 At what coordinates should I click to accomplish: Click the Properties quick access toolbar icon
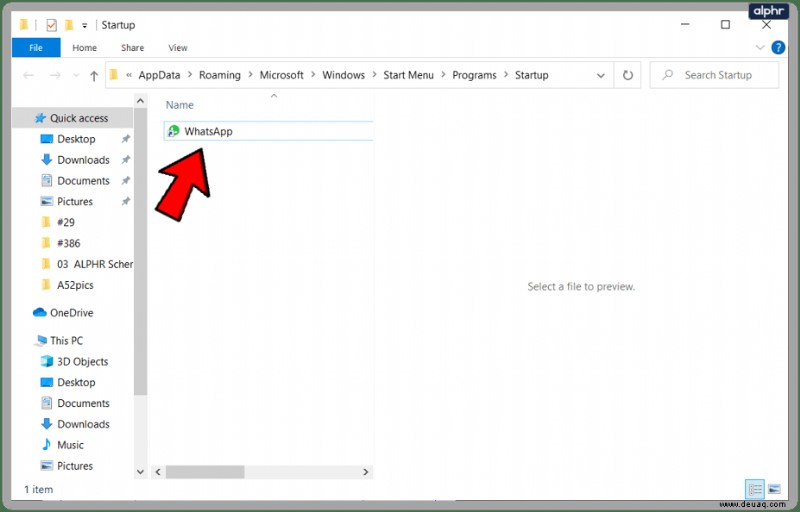pos(51,25)
